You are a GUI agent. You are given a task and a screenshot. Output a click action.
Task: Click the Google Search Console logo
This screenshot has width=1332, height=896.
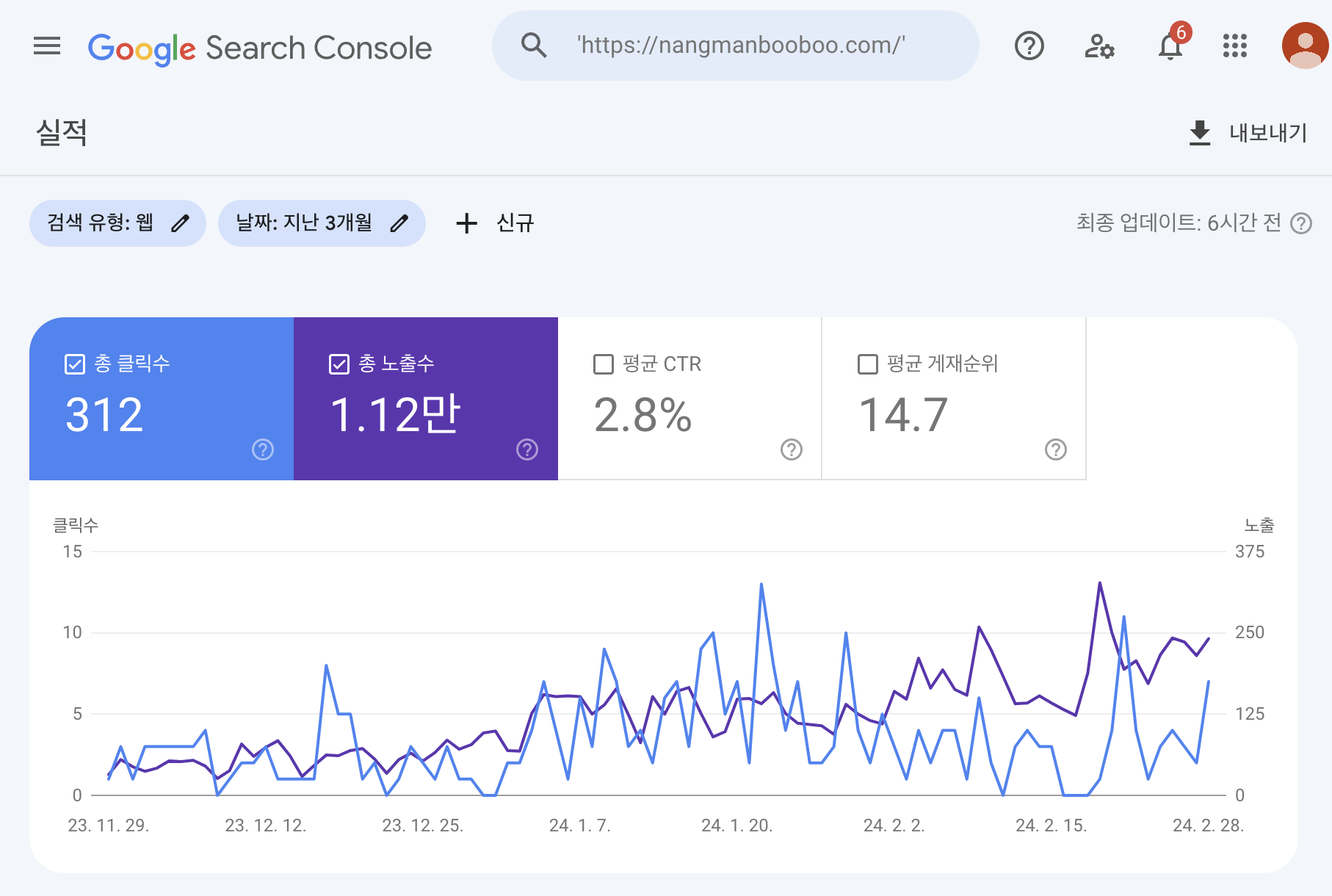(260, 48)
